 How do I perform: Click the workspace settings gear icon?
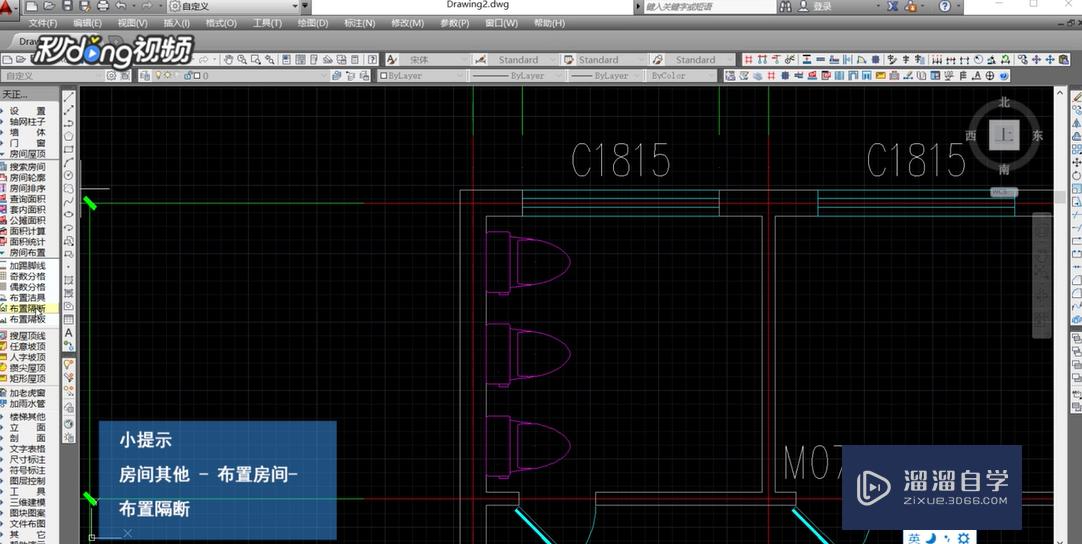pyautogui.click(x=112, y=75)
